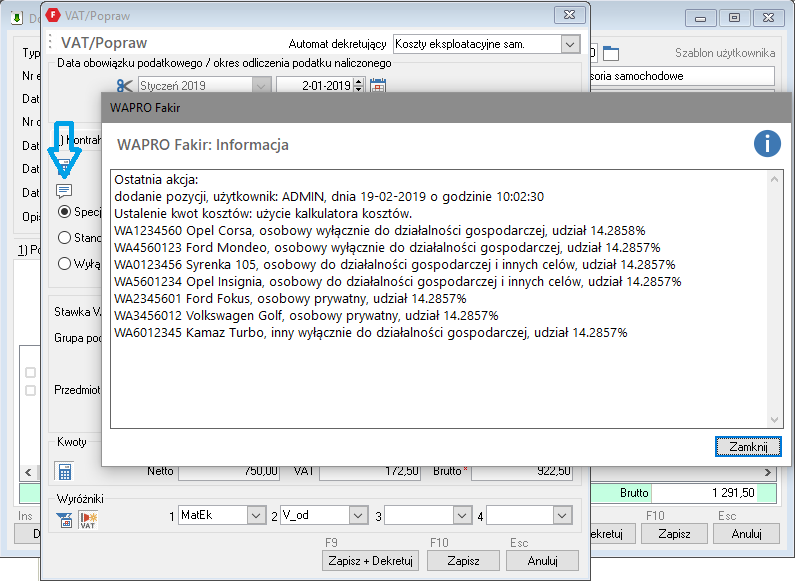Click Zapisz in the background document window
The image size is (795, 581).
pyautogui.click(x=674, y=534)
